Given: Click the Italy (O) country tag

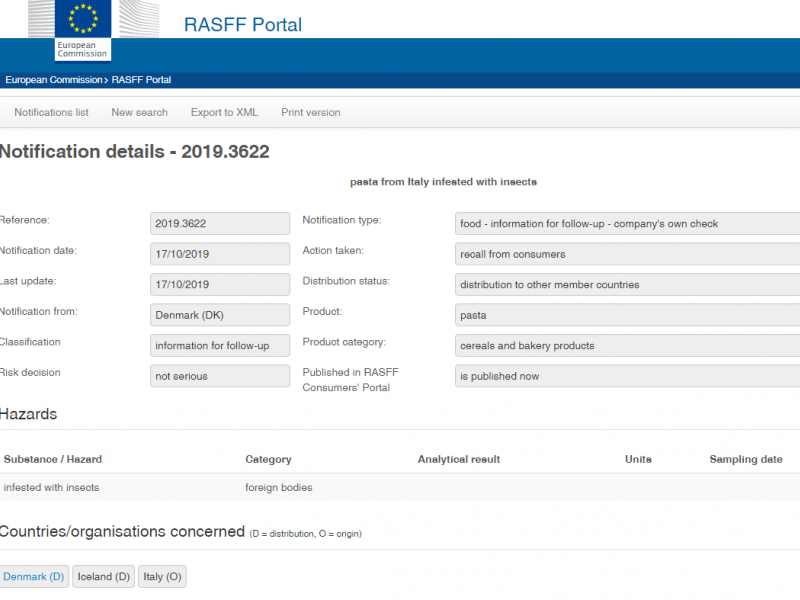Looking at the screenshot, I should coord(162,577).
